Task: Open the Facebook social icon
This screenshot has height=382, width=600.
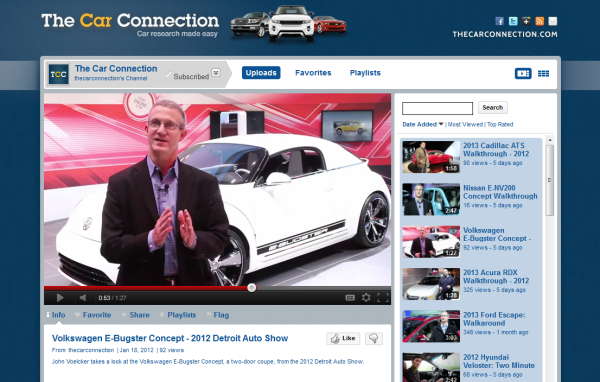Action: [499, 21]
